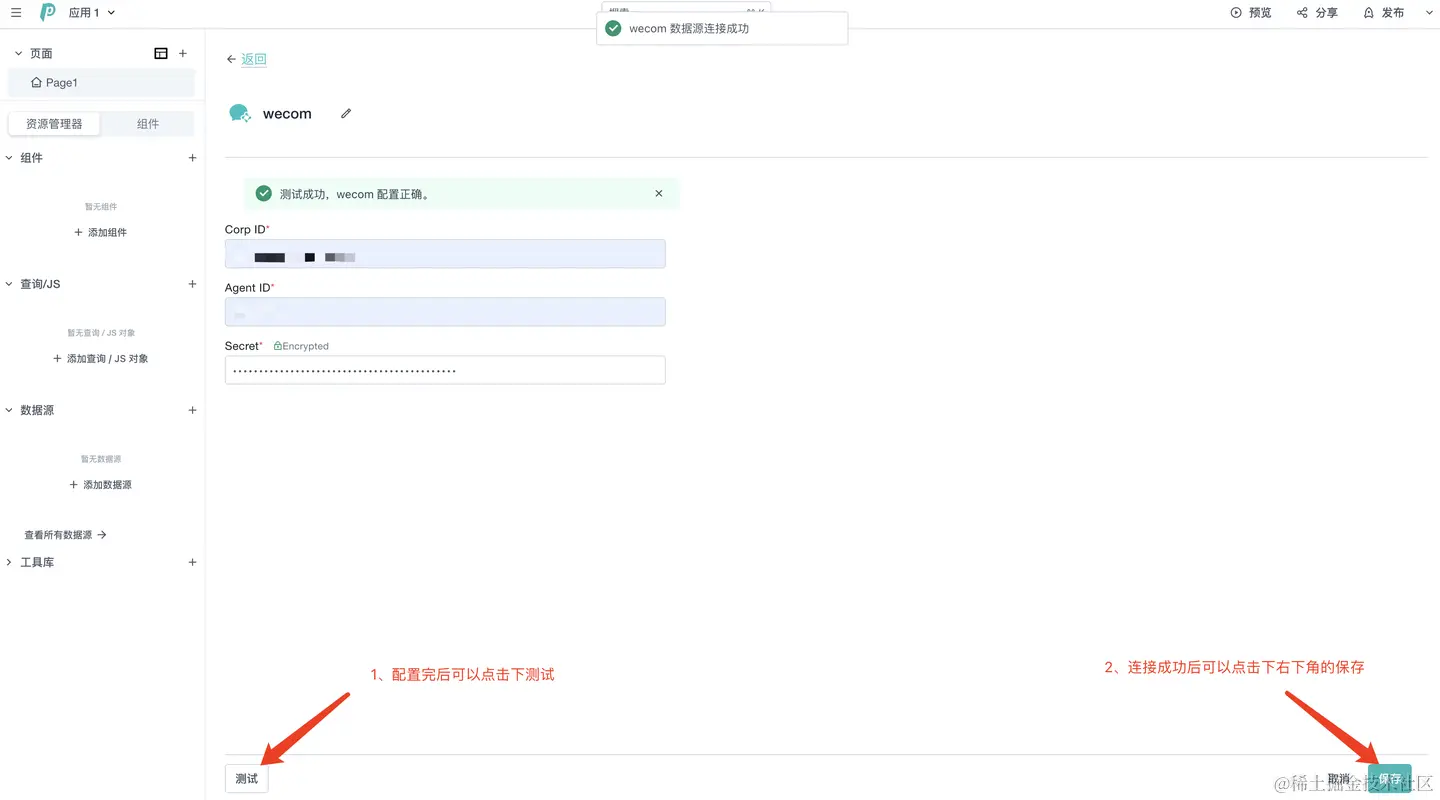Click plus icon in 组件 section header
This screenshot has width=1440, height=800.
(x=192, y=158)
